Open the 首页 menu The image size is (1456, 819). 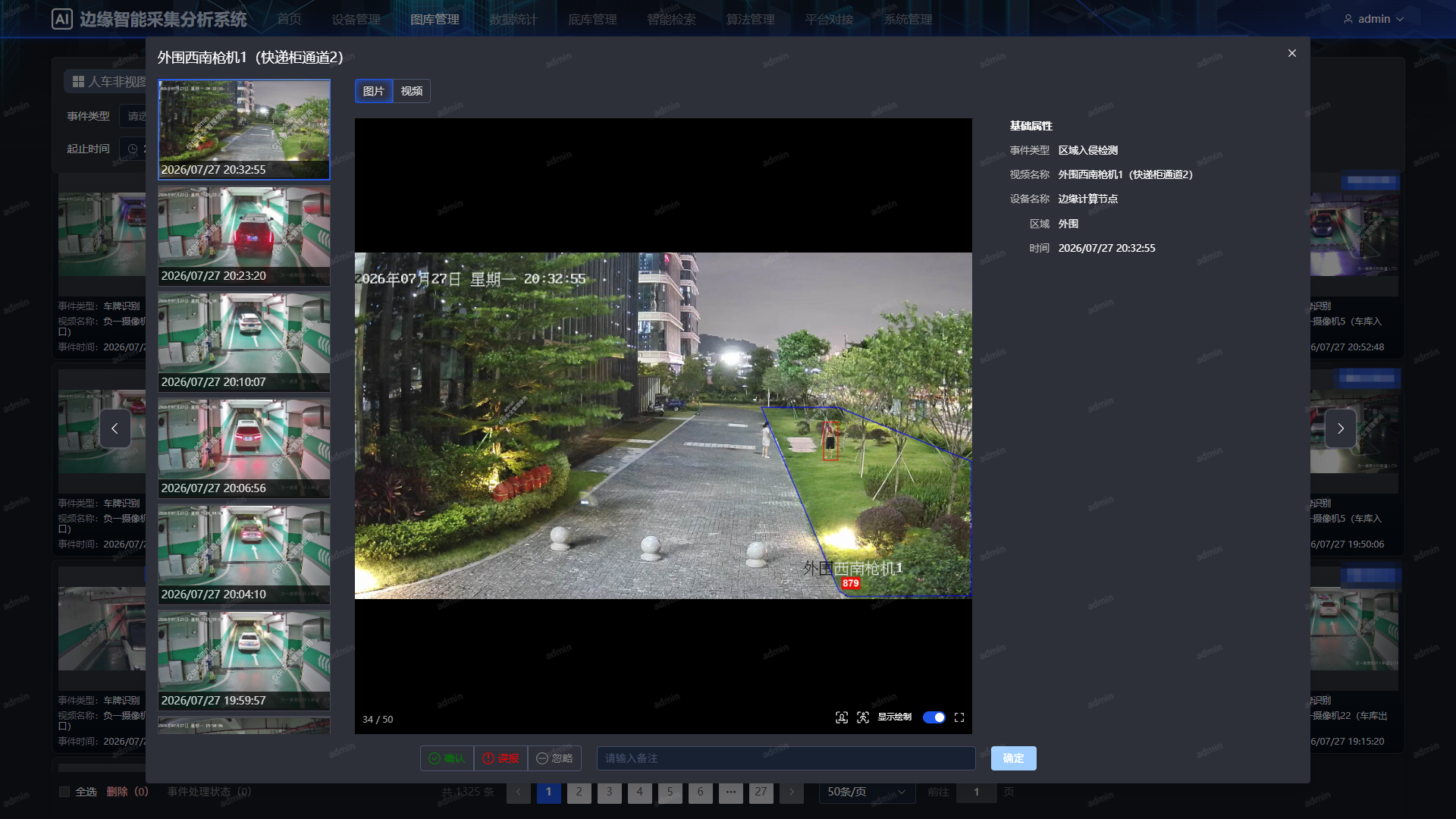click(289, 19)
